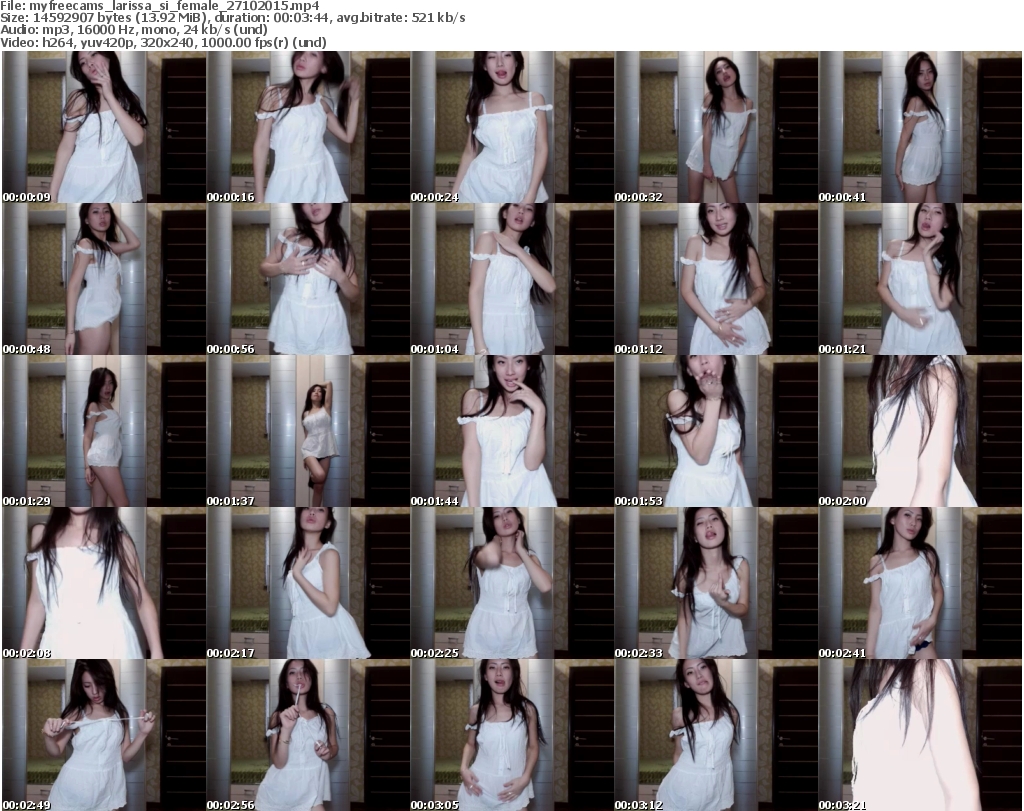Select the 00:01:37 frame

308,431
